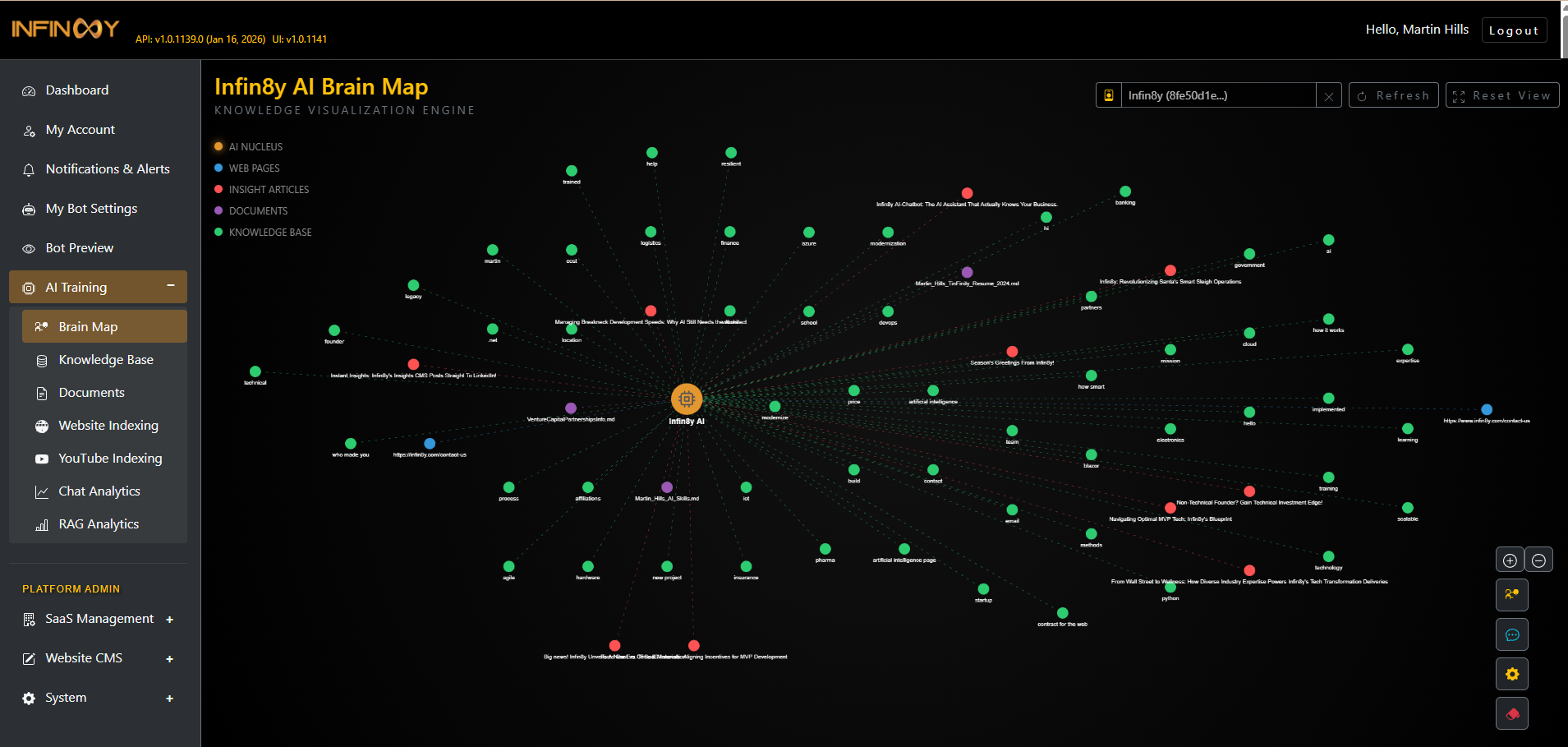Select the 'legacy' knowledge node
The height and width of the screenshot is (747, 1568).
coord(413,285)
